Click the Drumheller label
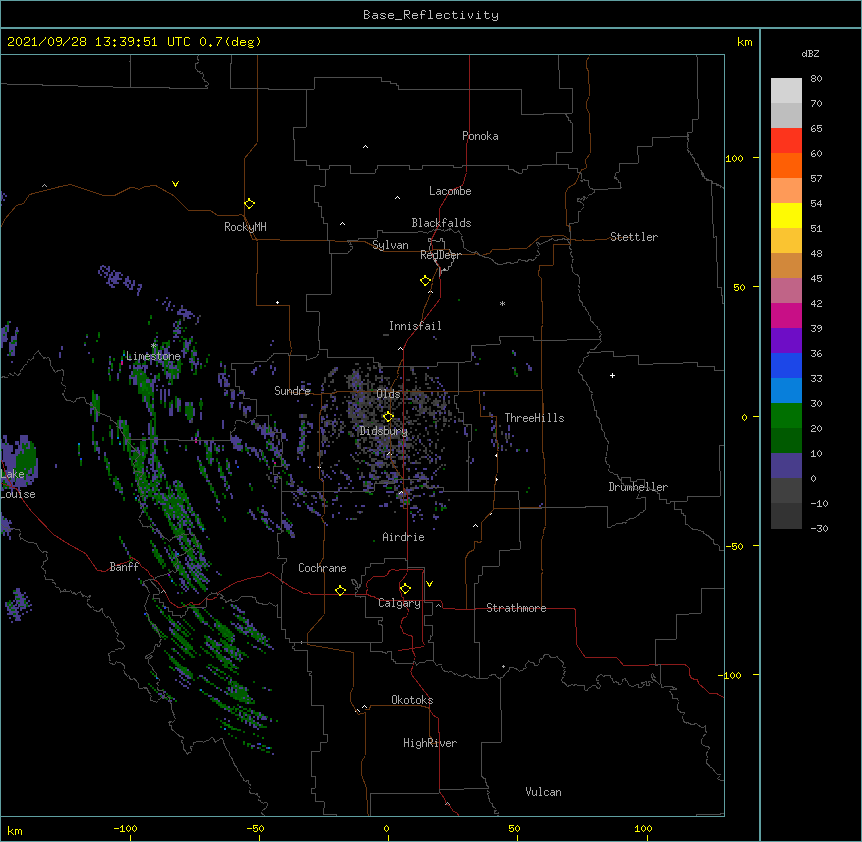This screenshot has width=862, height=842. 638,487
